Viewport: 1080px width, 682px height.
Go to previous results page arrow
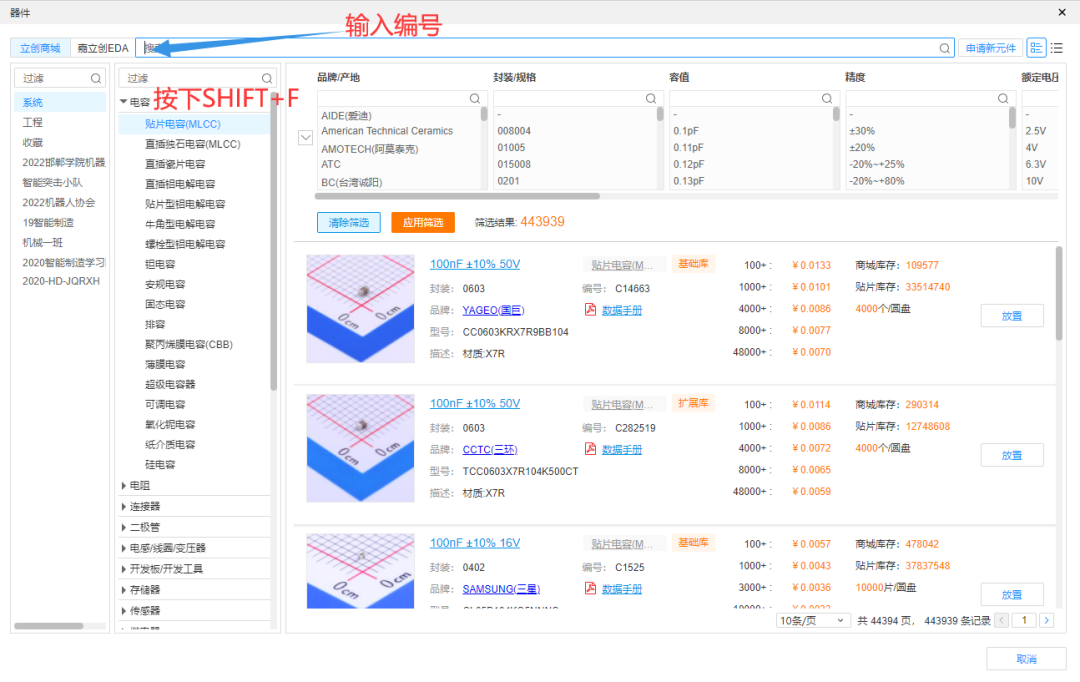(1002, 620)
